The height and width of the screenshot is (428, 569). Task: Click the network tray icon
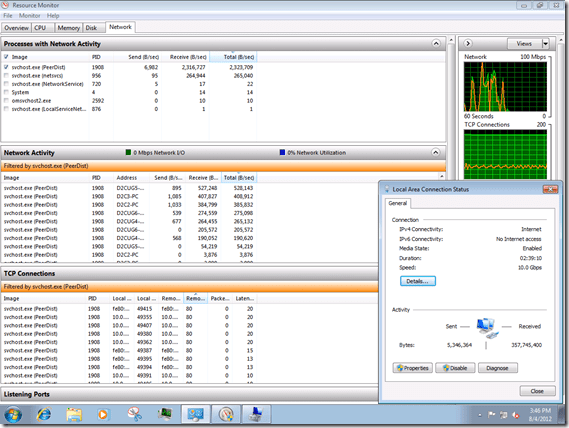point(503,415)
